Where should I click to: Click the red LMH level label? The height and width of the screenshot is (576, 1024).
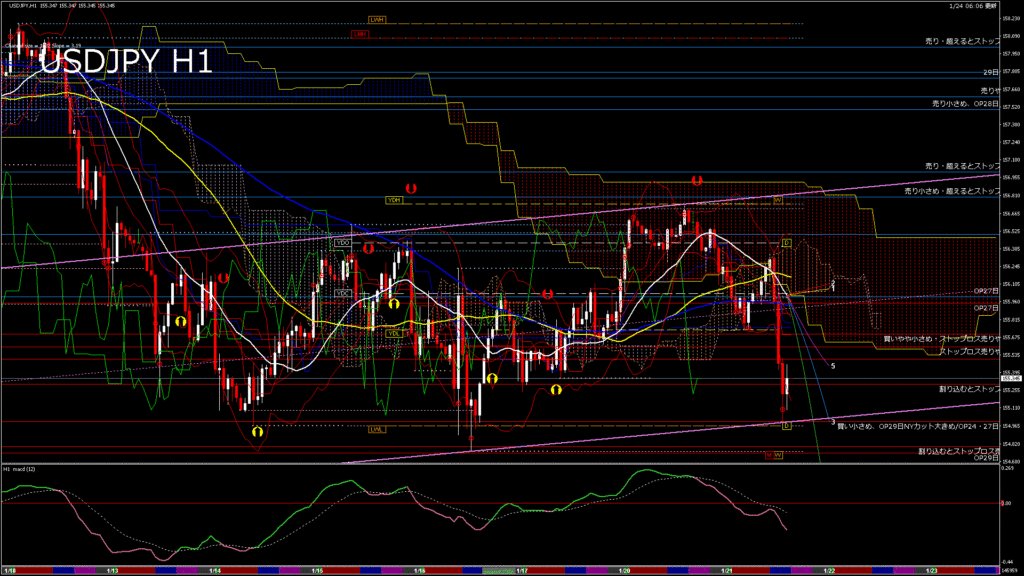[359, 33]
